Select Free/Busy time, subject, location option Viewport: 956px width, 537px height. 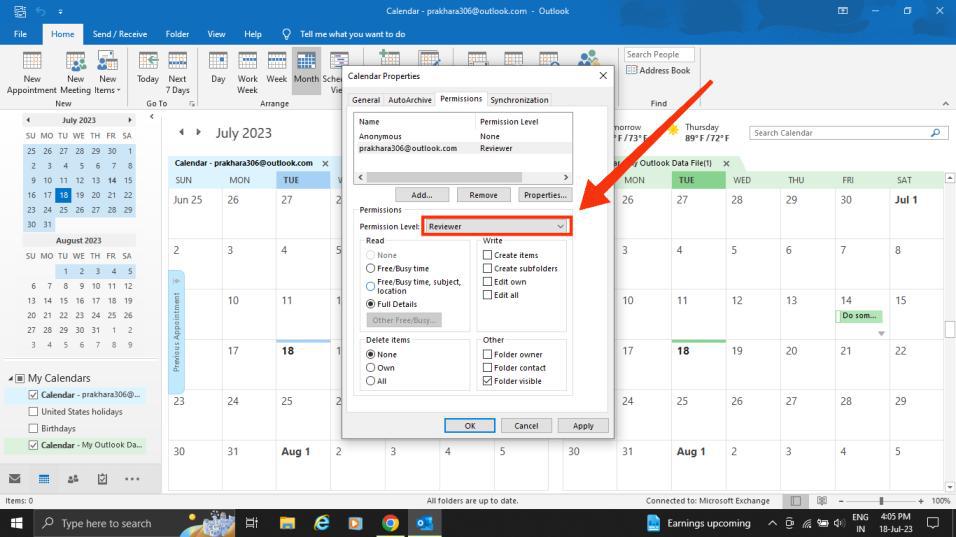[x=370, y=286]
